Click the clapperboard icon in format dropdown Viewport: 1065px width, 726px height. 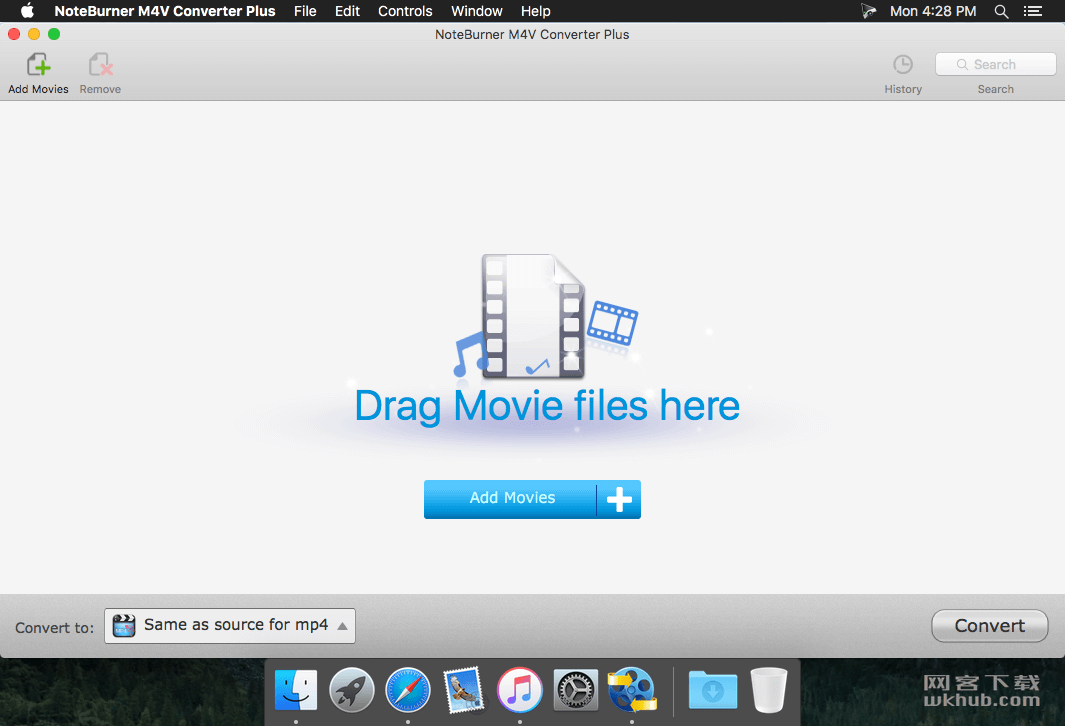[124, 625]
